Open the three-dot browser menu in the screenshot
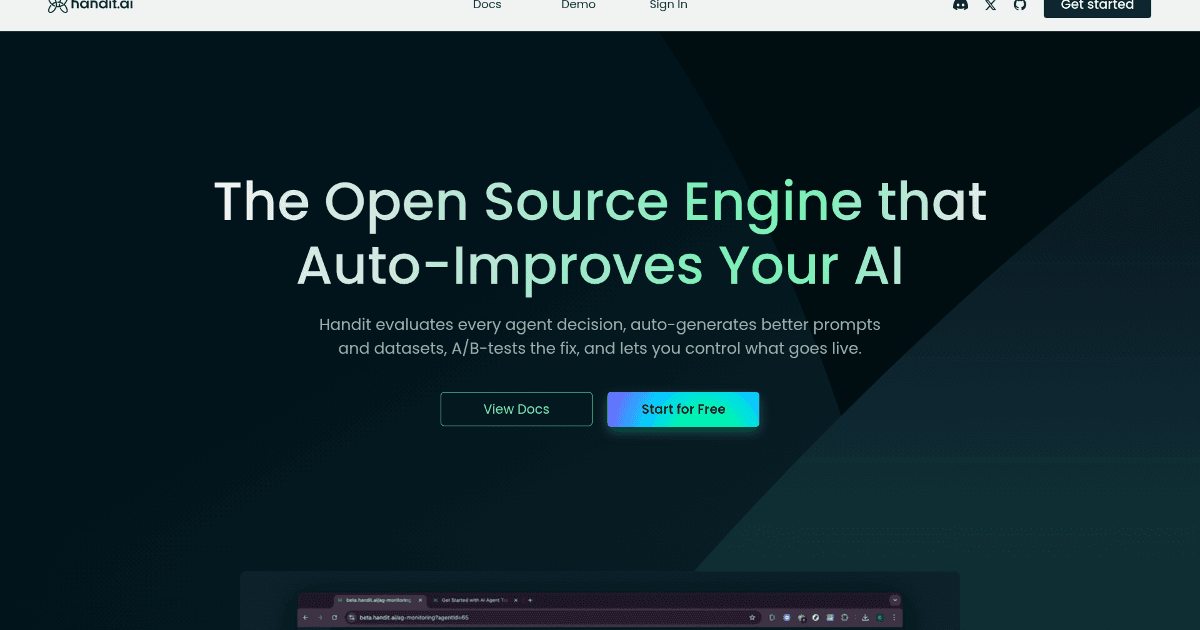Viewport: 1200px width, 630px height. 896,617
